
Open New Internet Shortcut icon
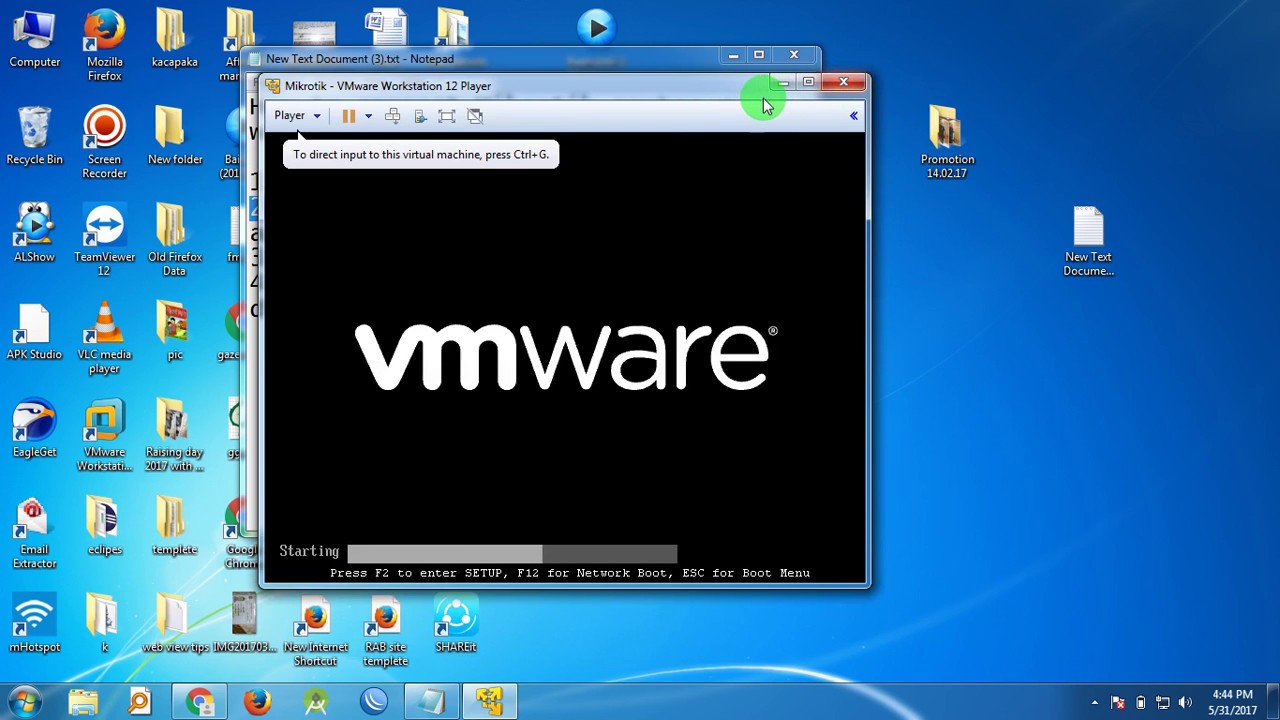point(315,631)
